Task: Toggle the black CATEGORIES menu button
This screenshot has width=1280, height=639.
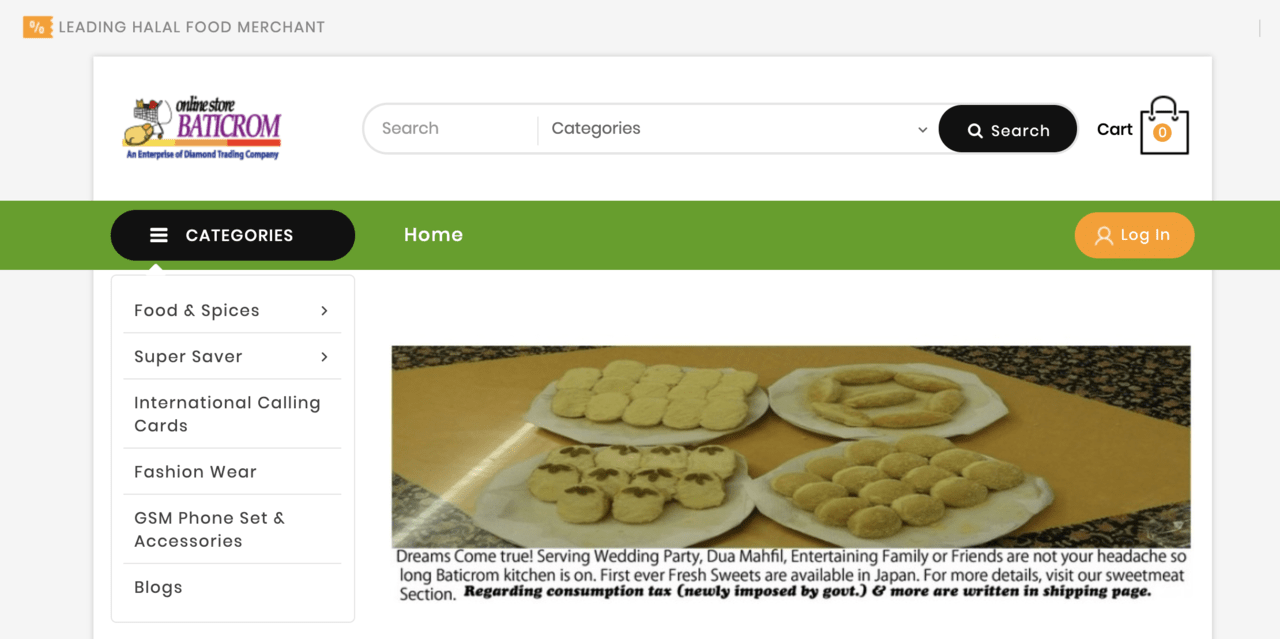Action: [233, 235]
